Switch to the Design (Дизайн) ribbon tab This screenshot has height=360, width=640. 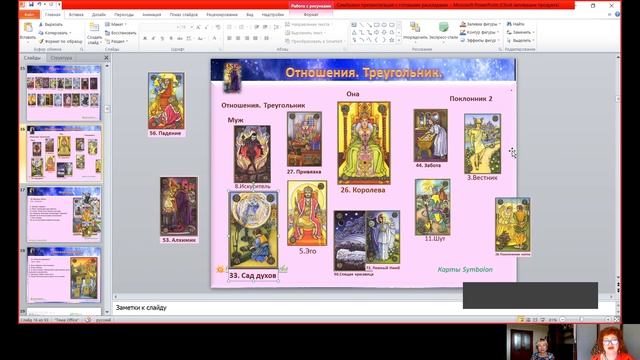point(99,14)
